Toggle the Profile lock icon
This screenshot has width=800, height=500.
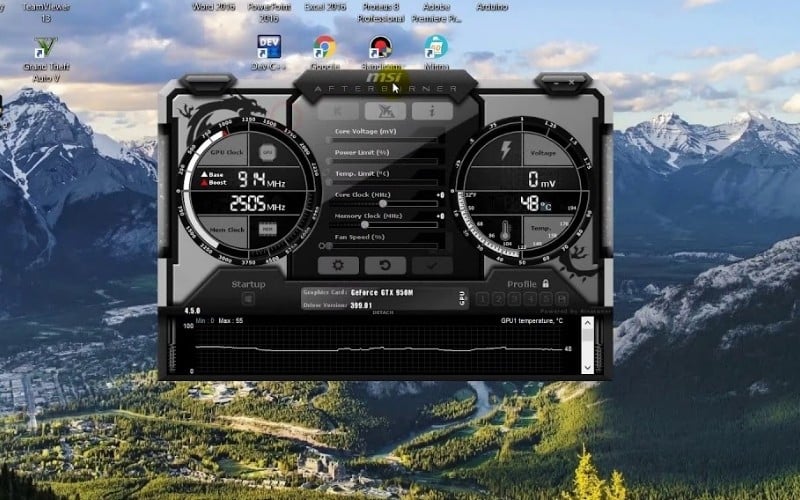pos(546,284)
